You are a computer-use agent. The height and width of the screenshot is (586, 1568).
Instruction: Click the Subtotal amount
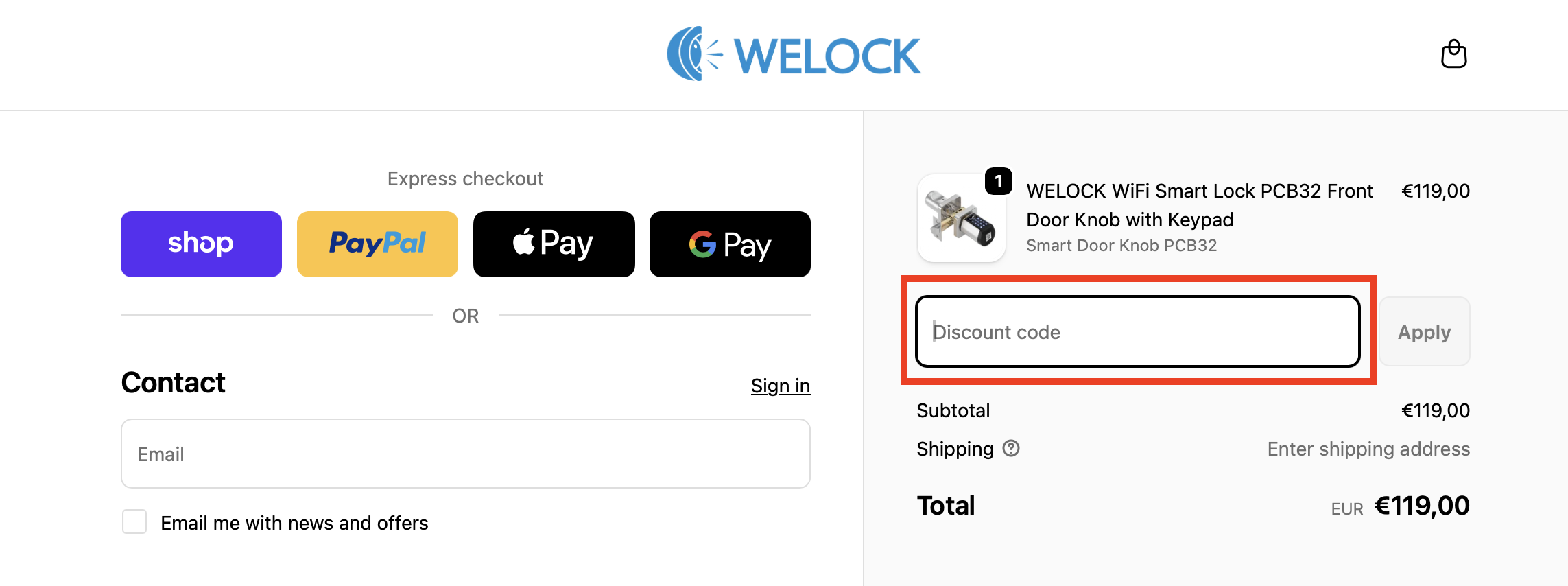1435,410
